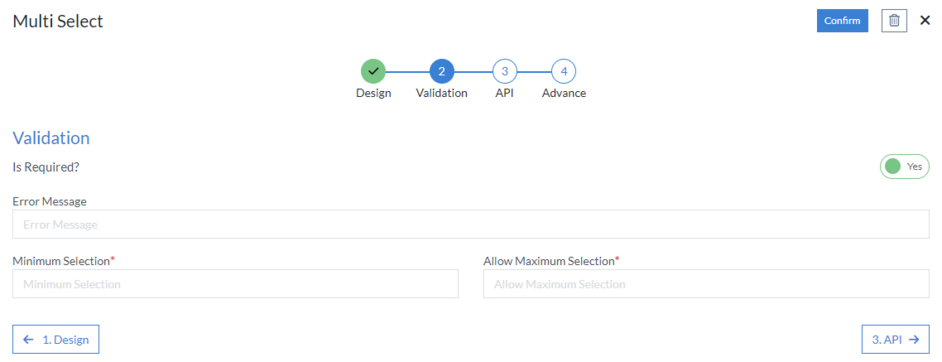Click the Minimum Selection field
Screen dimensions: 942x362
(x=236, y=283)
